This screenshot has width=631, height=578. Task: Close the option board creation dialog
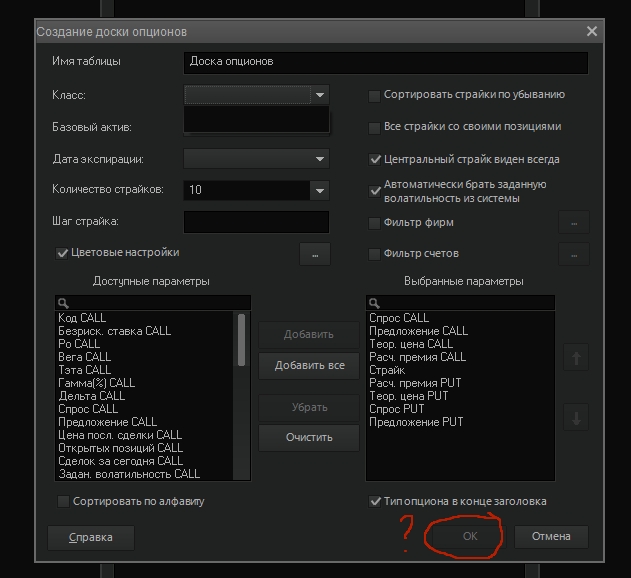(x=592, y=31)
